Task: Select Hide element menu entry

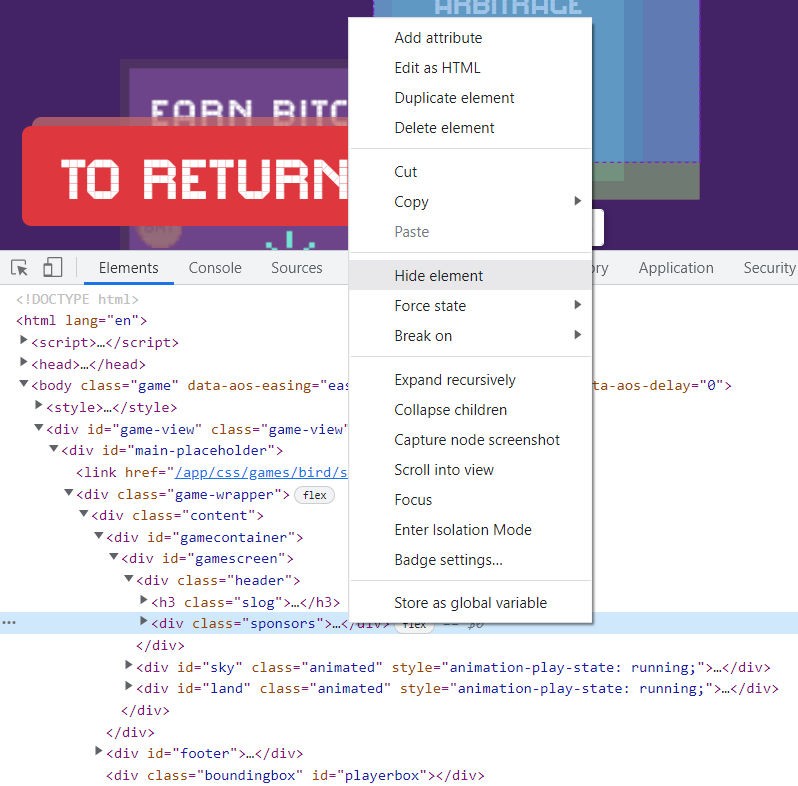Action: [470, 275]
